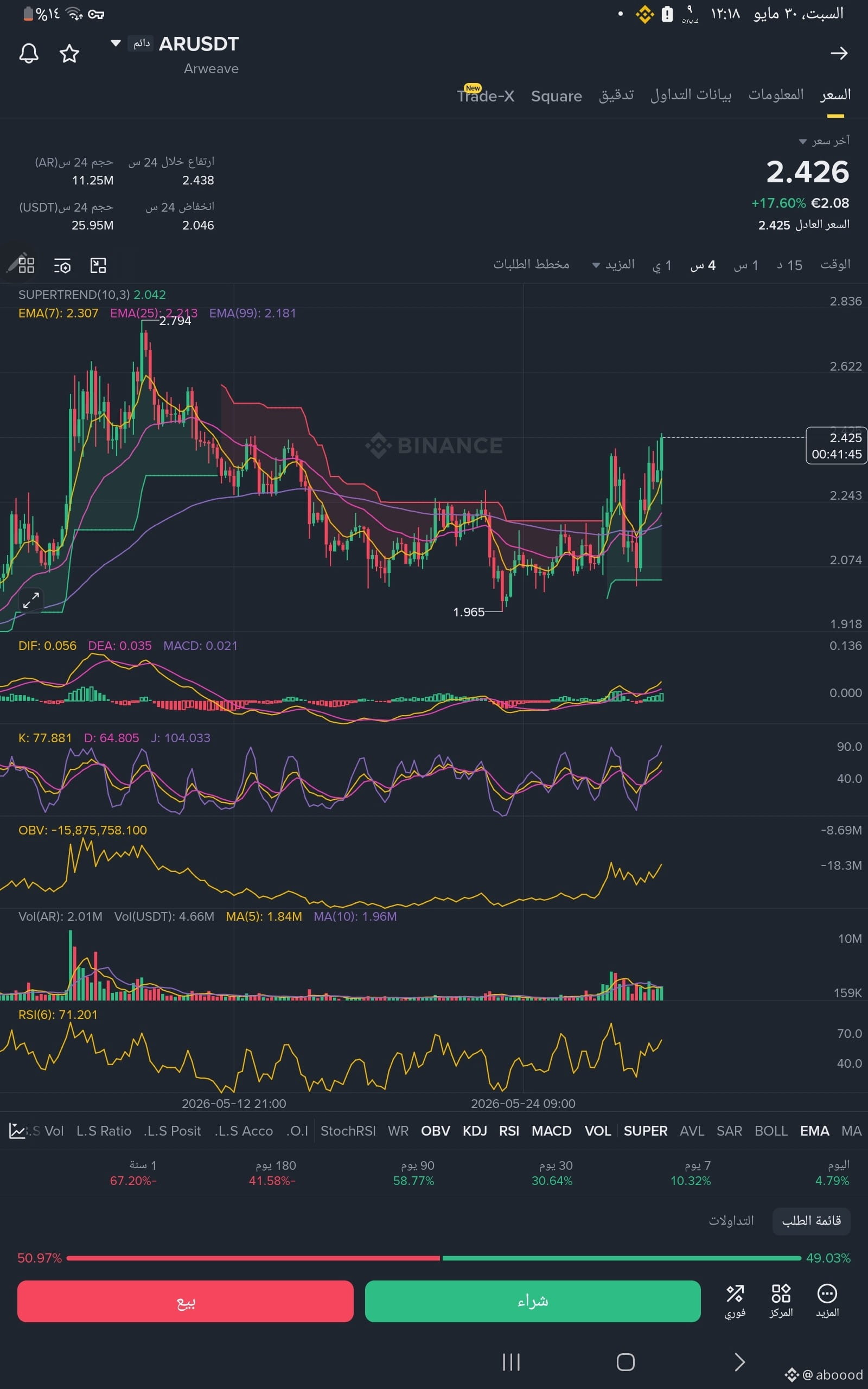Open Square tab
Screen dimensions: 868x1389
tap(556, 96)
